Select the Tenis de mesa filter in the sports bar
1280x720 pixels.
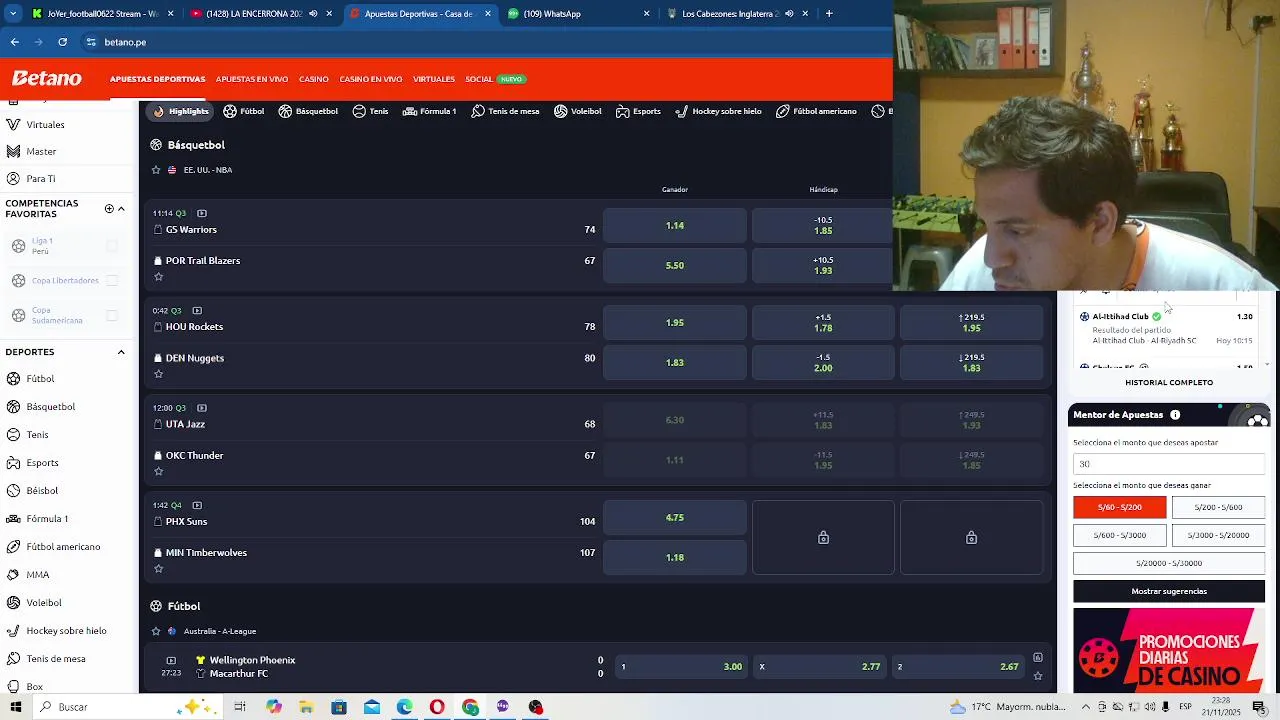tap(505, 111)
